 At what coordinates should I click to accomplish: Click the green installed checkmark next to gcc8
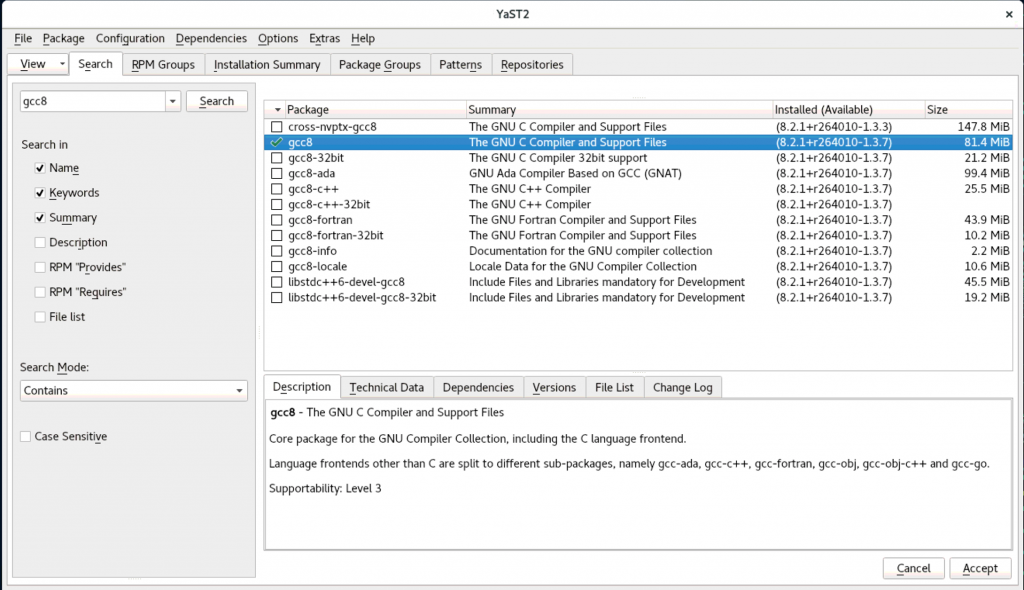pos(277,143)
